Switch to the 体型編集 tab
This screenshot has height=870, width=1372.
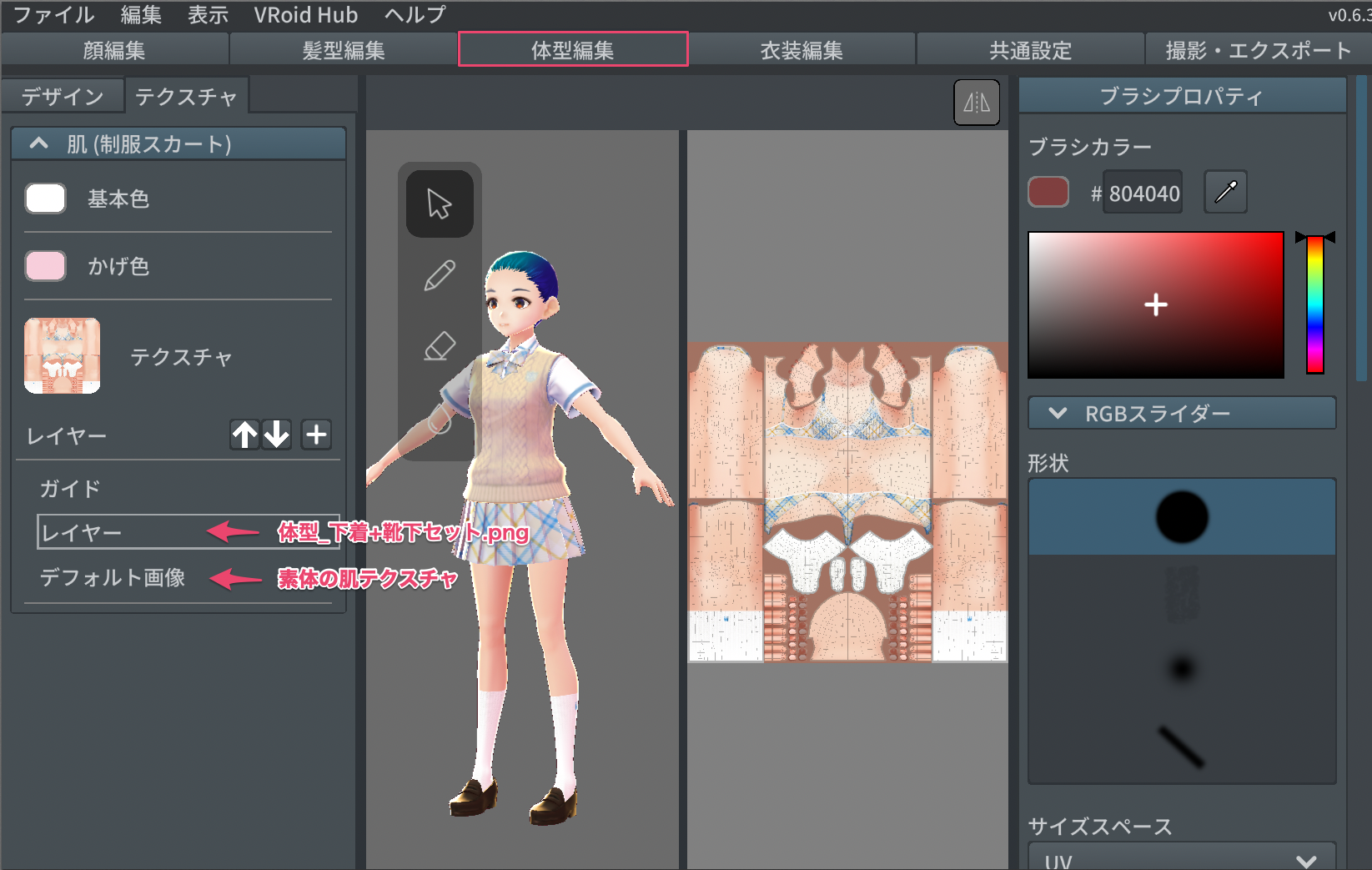[x=573, y=50]
